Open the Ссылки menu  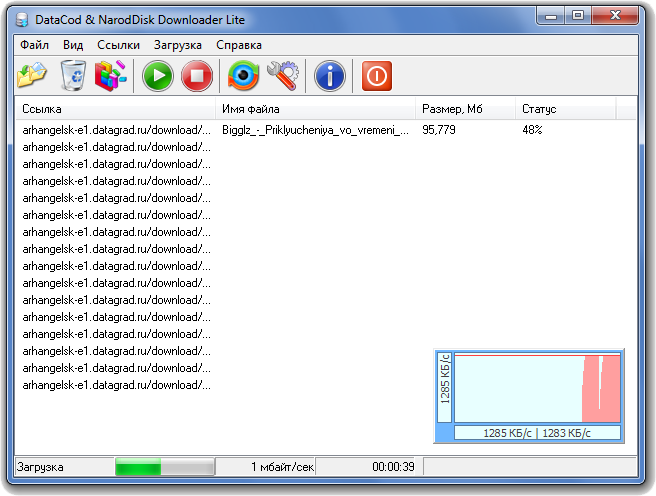pos(118,45)
